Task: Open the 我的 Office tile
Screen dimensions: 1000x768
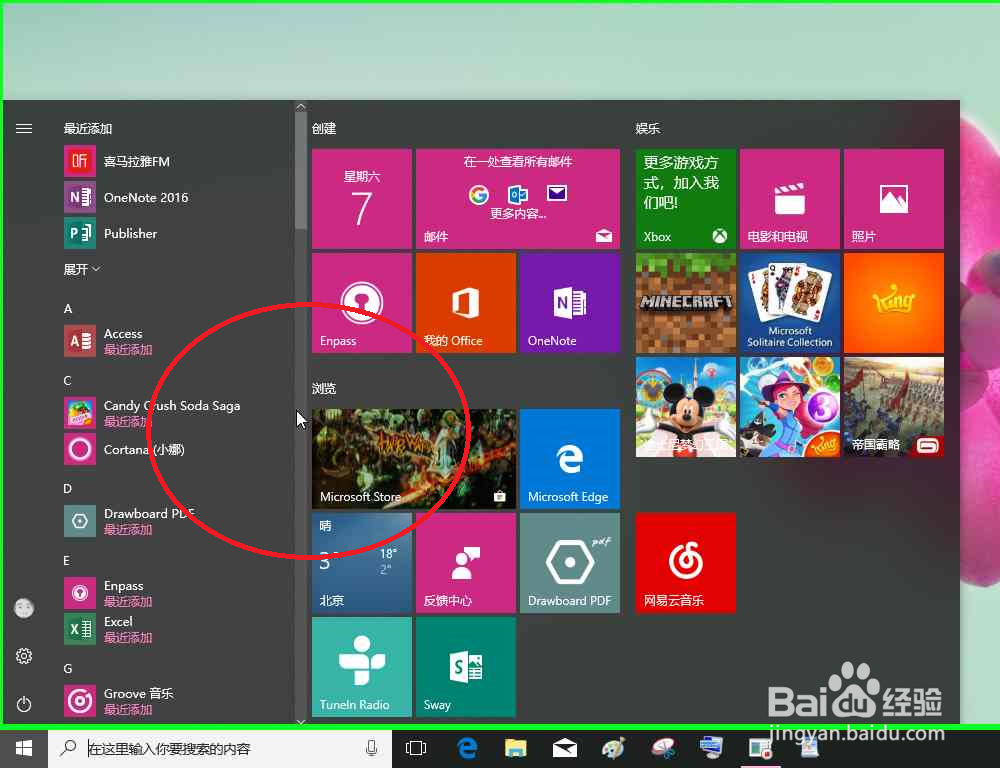Action: point(466,303)
